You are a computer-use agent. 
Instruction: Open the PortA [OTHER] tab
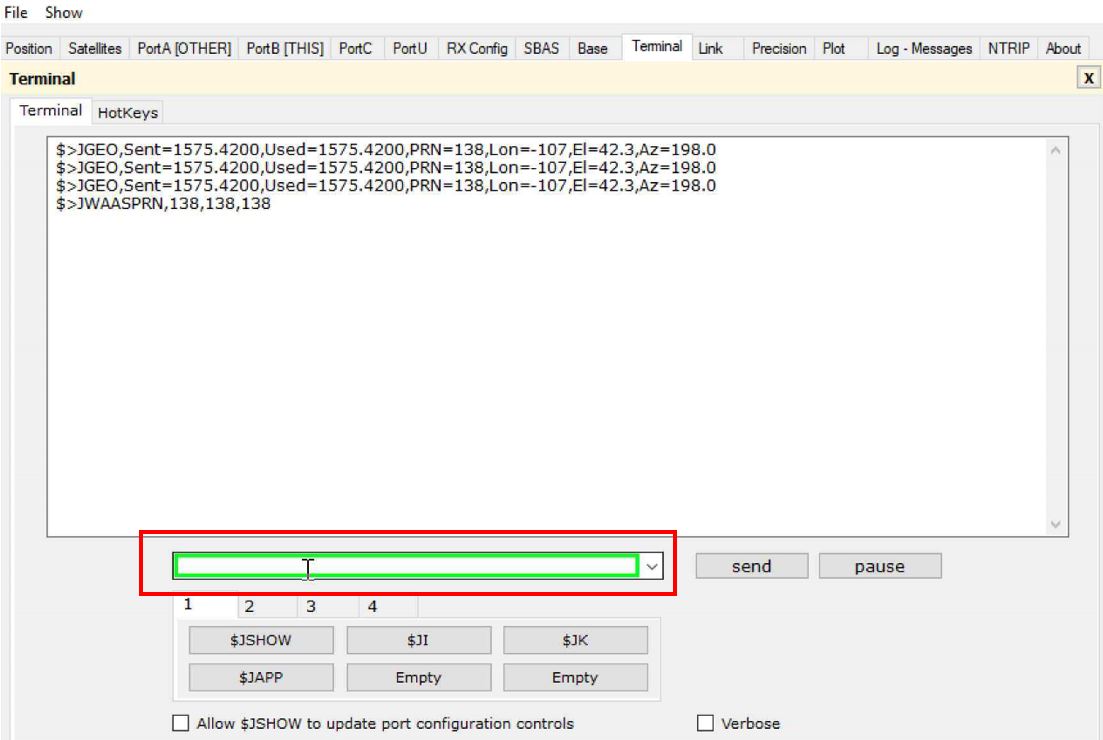184,49
